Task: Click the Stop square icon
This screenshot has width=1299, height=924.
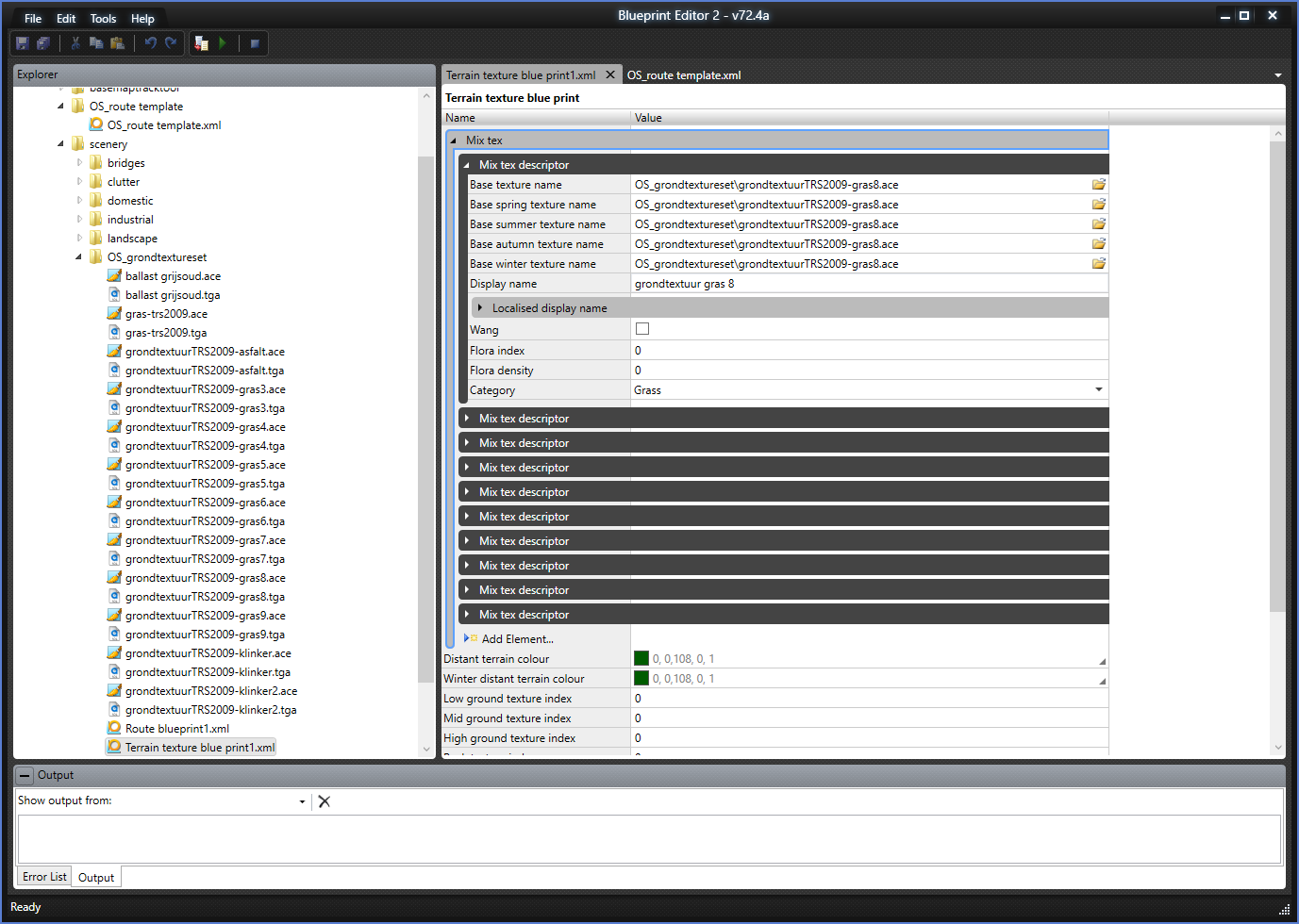Action: [255, 43]
